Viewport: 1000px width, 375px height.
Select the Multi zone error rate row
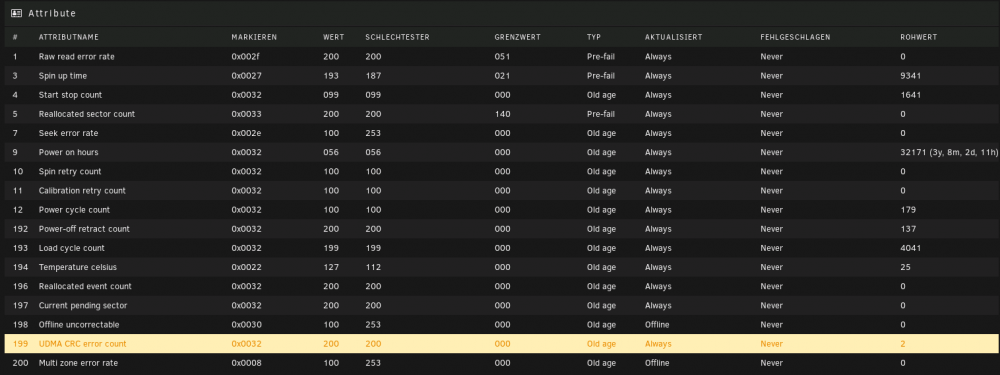pyautogui.click(x=500, y=363)
